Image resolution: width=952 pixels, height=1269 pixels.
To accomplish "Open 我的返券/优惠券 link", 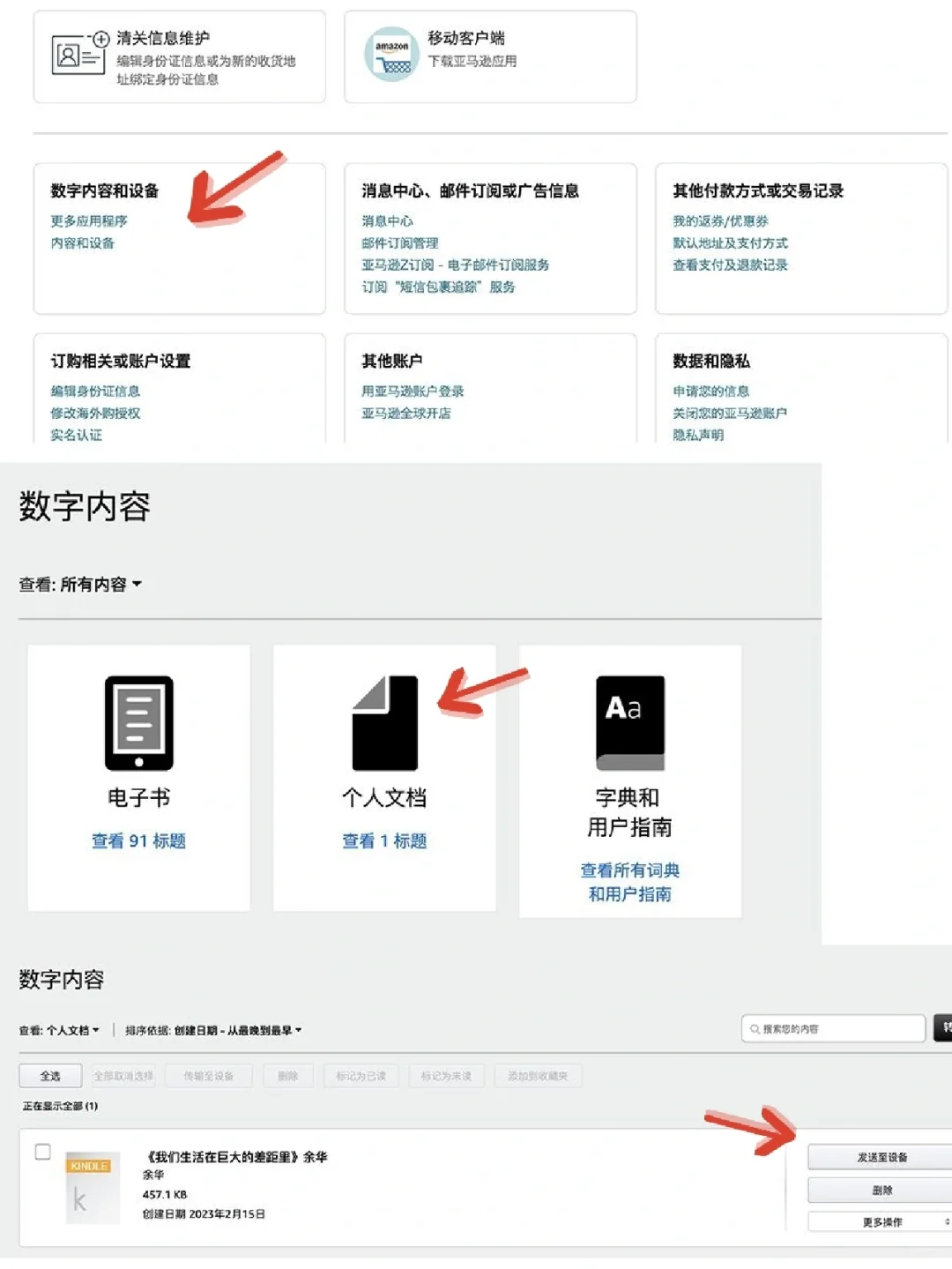I will click(720, 220).
